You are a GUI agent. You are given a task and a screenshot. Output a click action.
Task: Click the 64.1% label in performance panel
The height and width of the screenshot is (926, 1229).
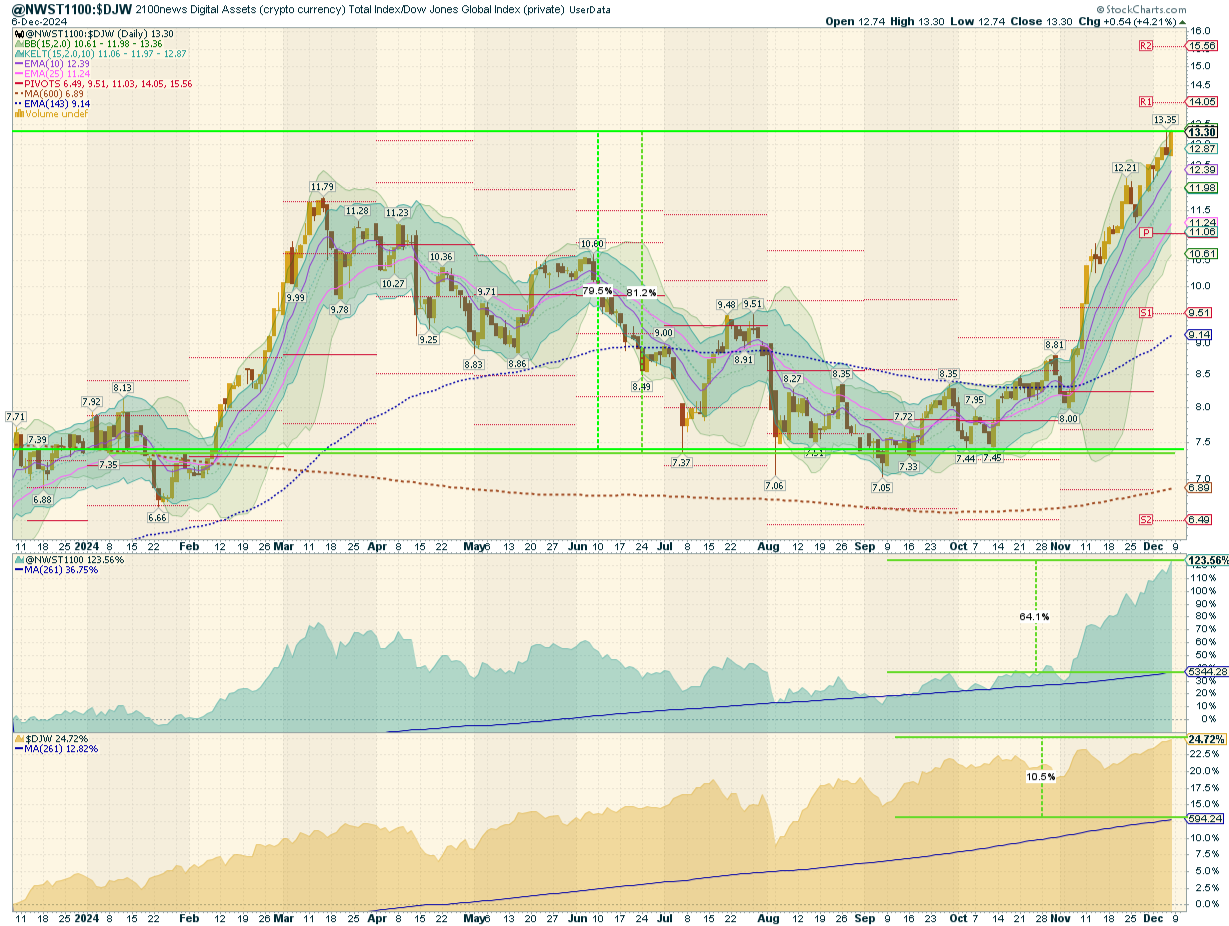[1034, 617]
